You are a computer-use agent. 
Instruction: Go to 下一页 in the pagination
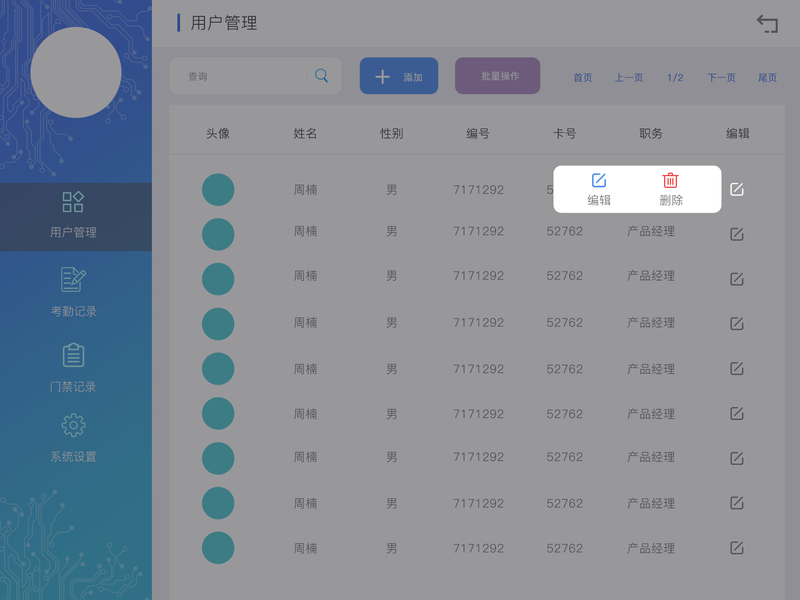721,78
